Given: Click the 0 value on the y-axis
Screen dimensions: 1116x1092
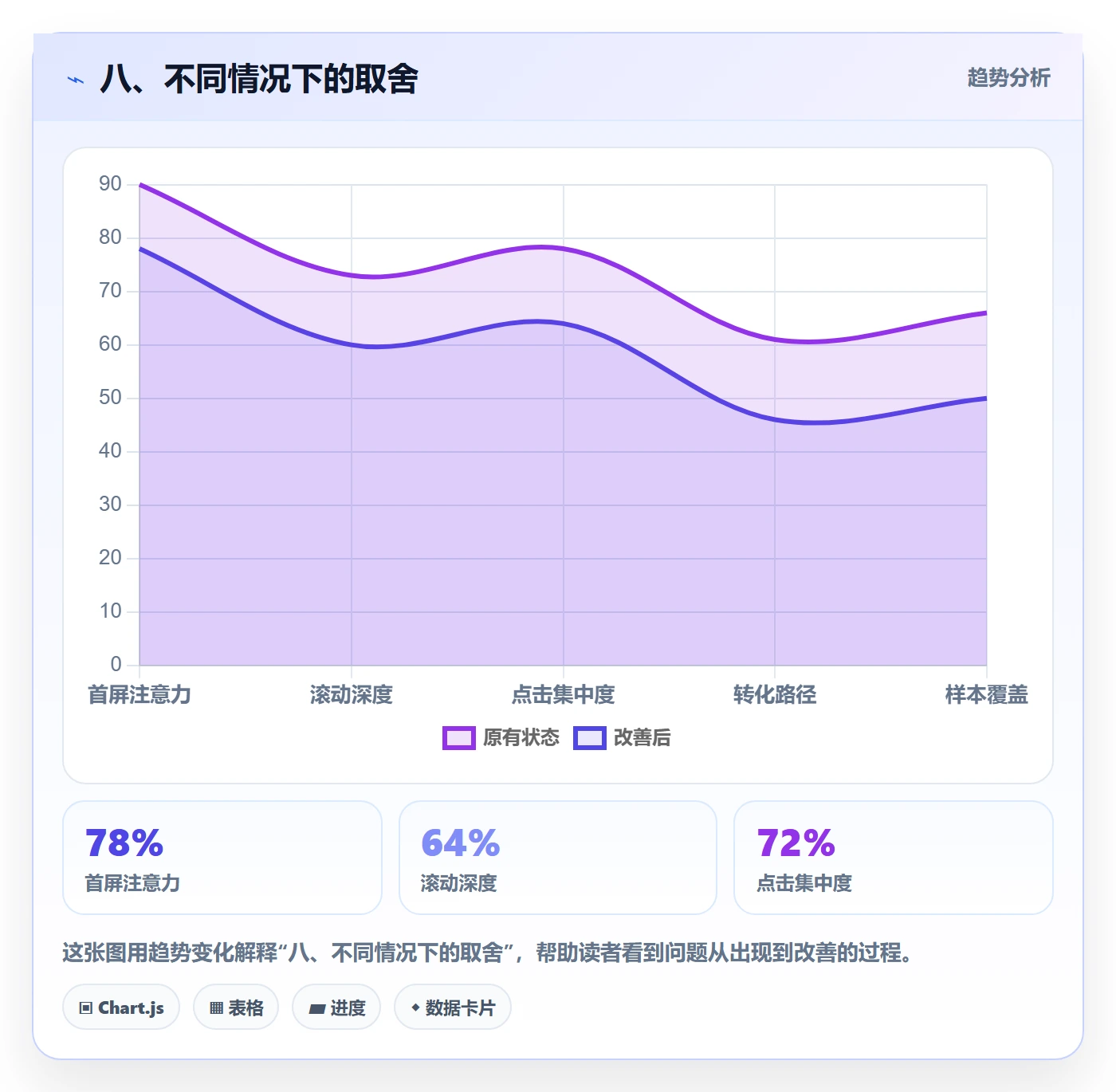Looking at the screenshot, I should [116, 665].
